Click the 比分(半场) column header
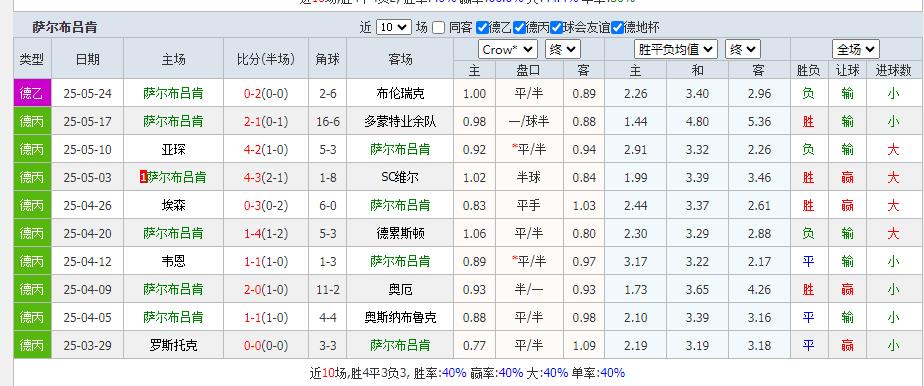 tap(266, 59)
